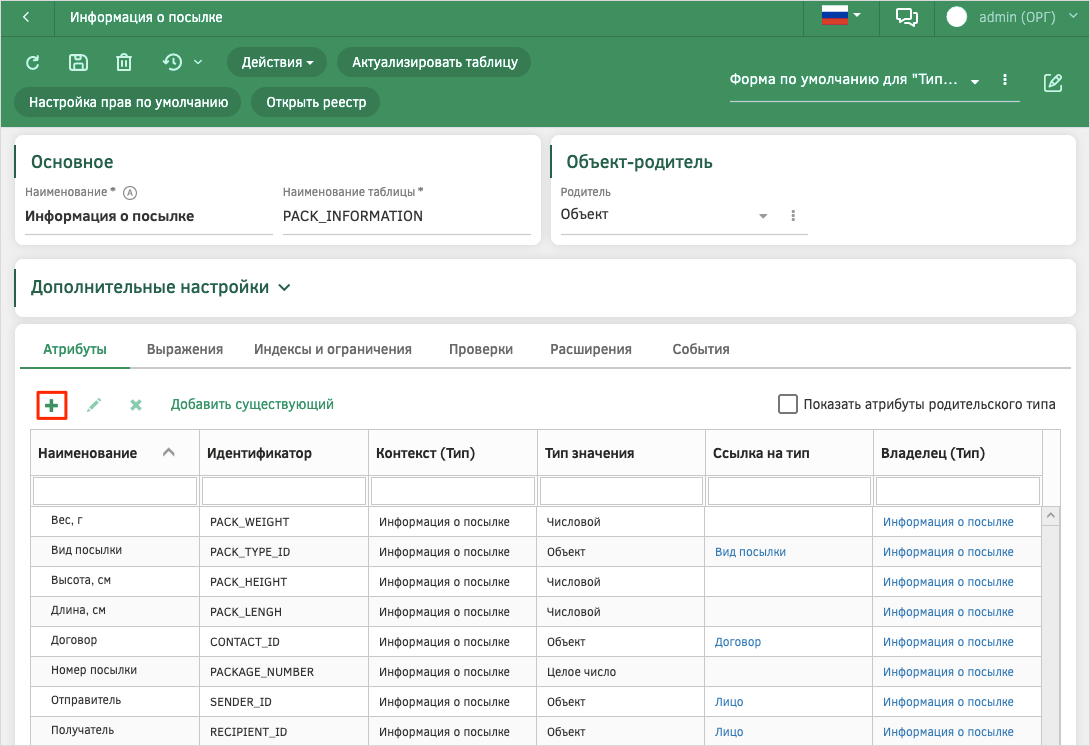This screenshot has height=746, width=1090.
Task: Delete the type with trash icon
Action: click(x=124, y=63)
